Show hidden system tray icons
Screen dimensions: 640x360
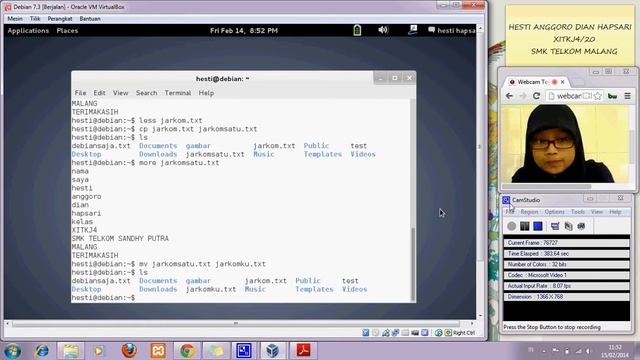click(x=544, y=351)
